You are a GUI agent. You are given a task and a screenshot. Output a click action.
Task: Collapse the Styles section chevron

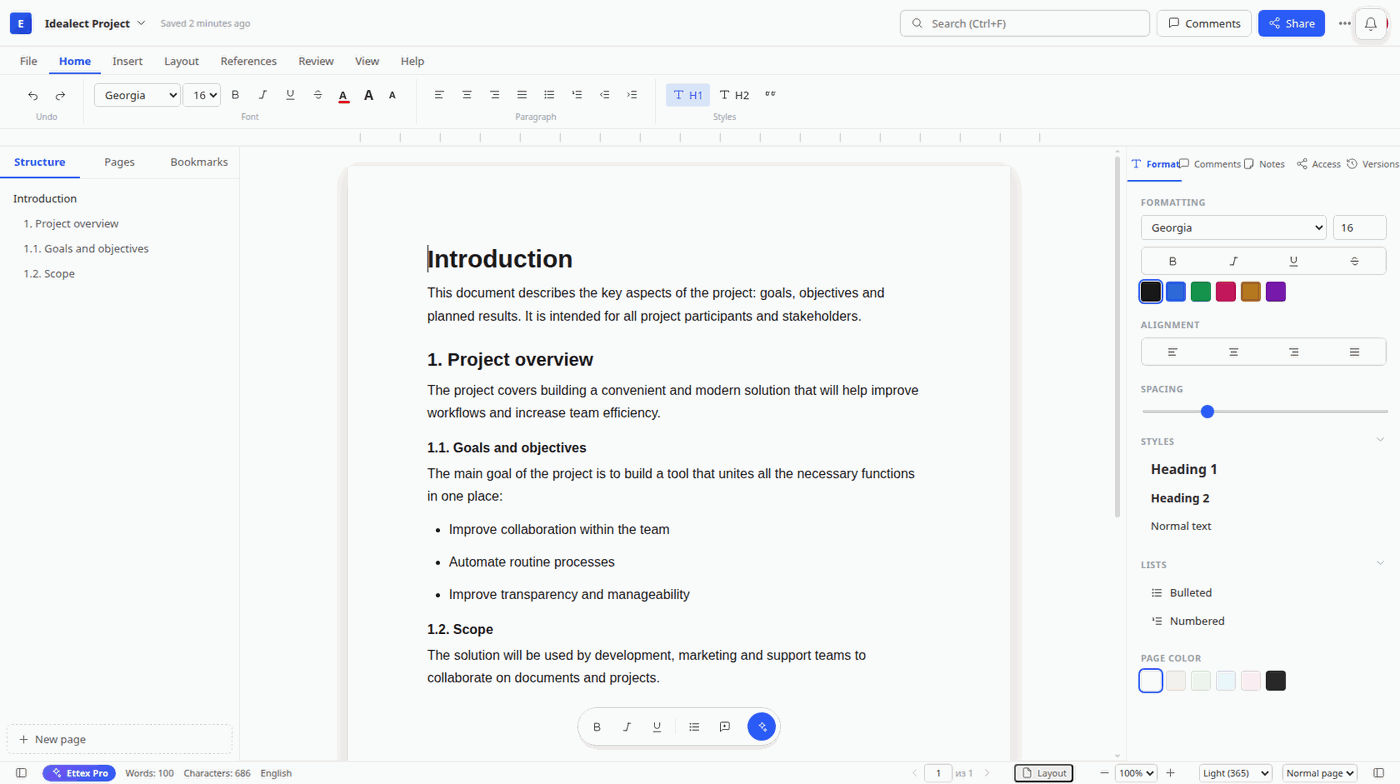[x=1380, y=440]
